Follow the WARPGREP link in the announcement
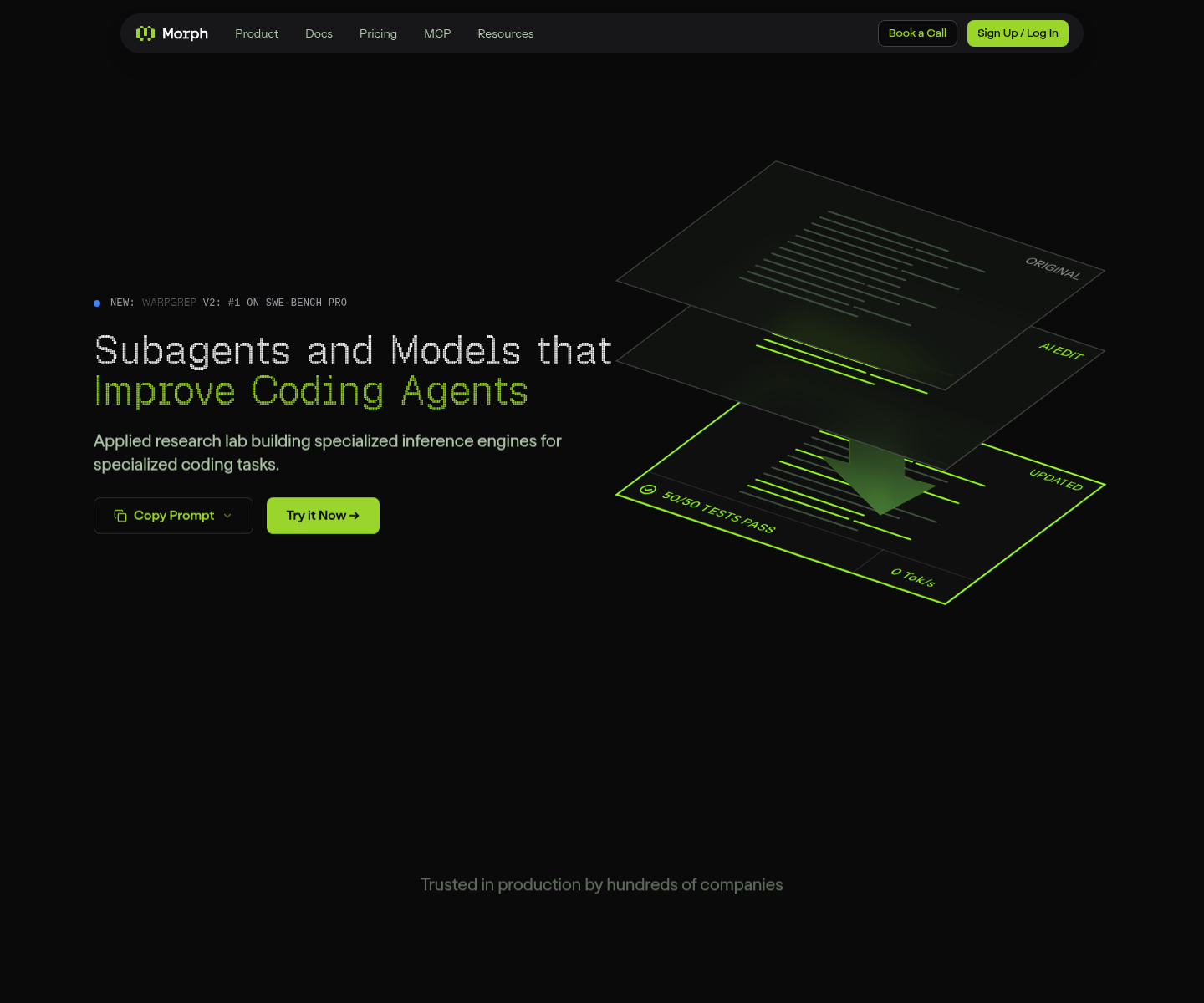 (x=169, y=303)
